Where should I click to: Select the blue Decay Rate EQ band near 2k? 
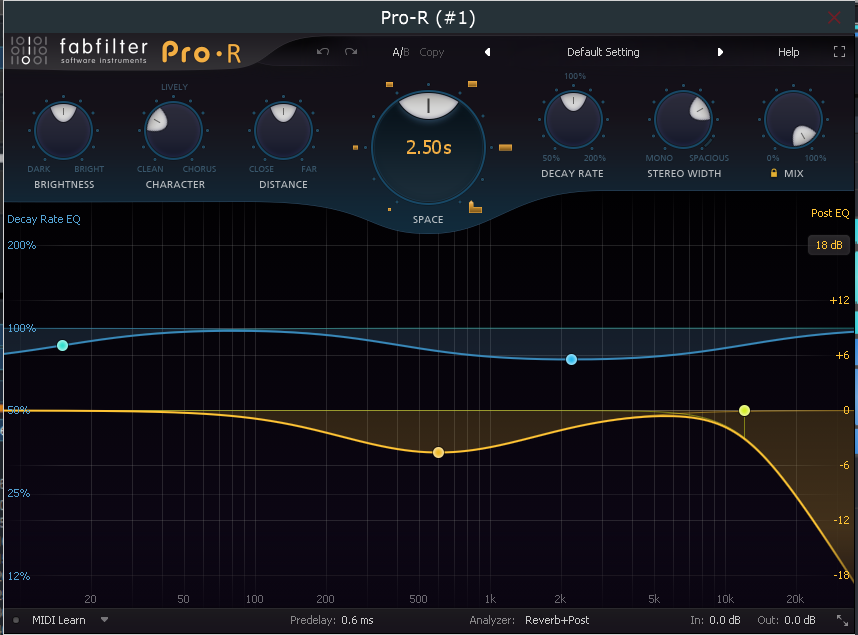click(x=571, y=359)
